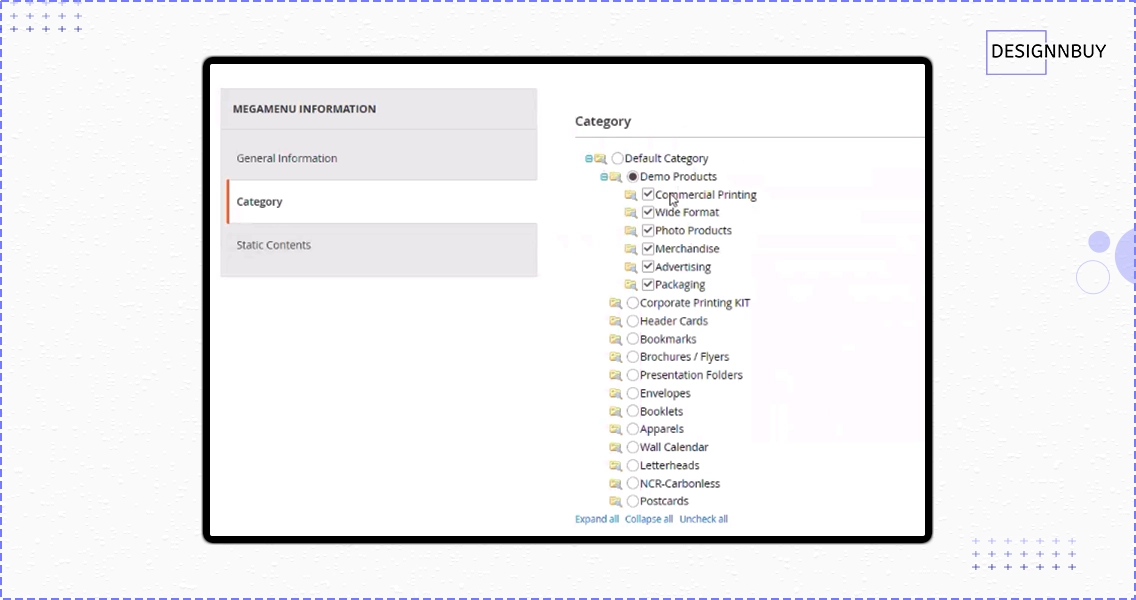Image resolution: width=1136 pixels, height=600 pixels.
Task: Click the Photo Products label text
Action: (693, 230)
